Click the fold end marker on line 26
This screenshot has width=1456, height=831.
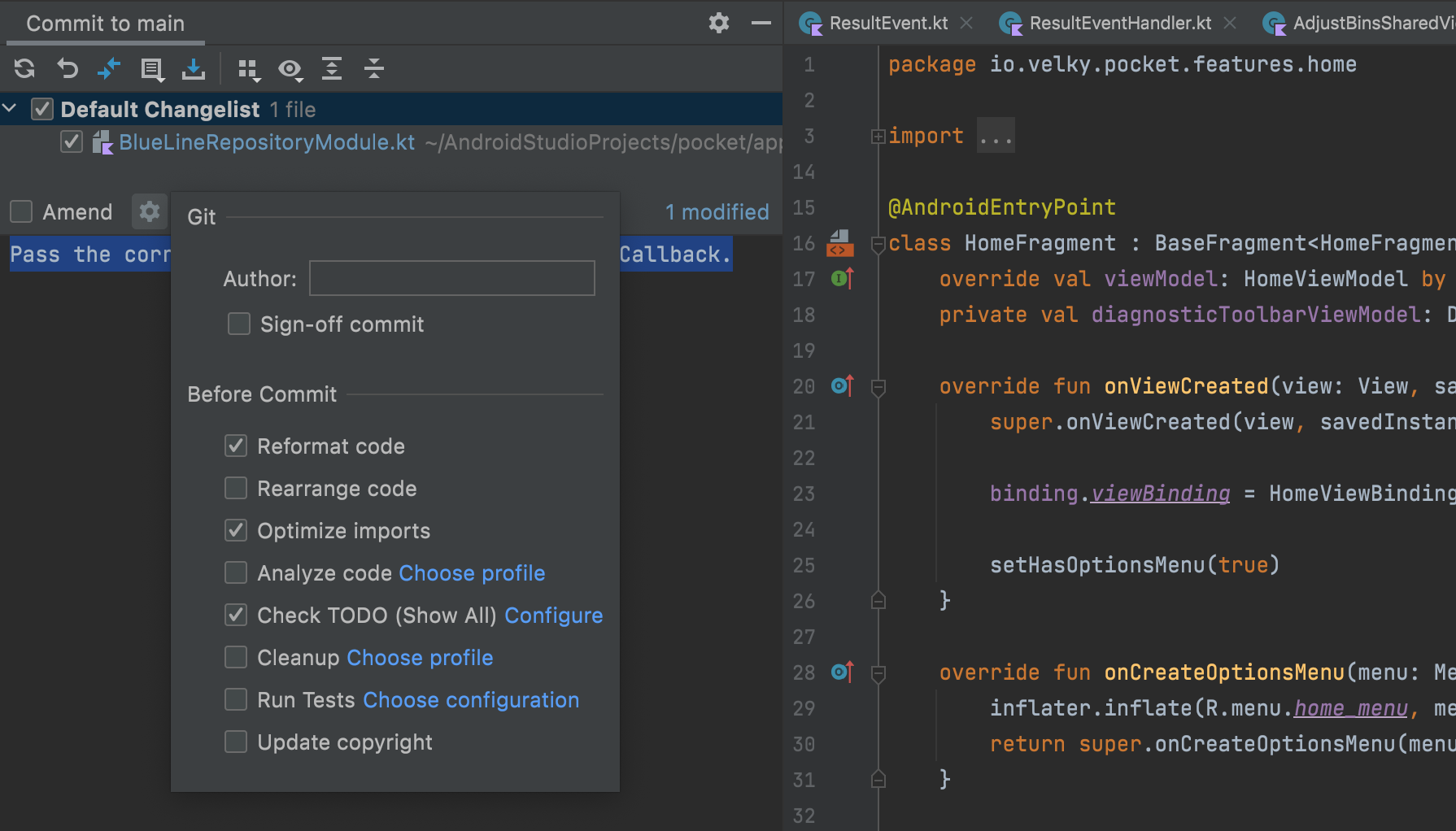coord(878,601)
